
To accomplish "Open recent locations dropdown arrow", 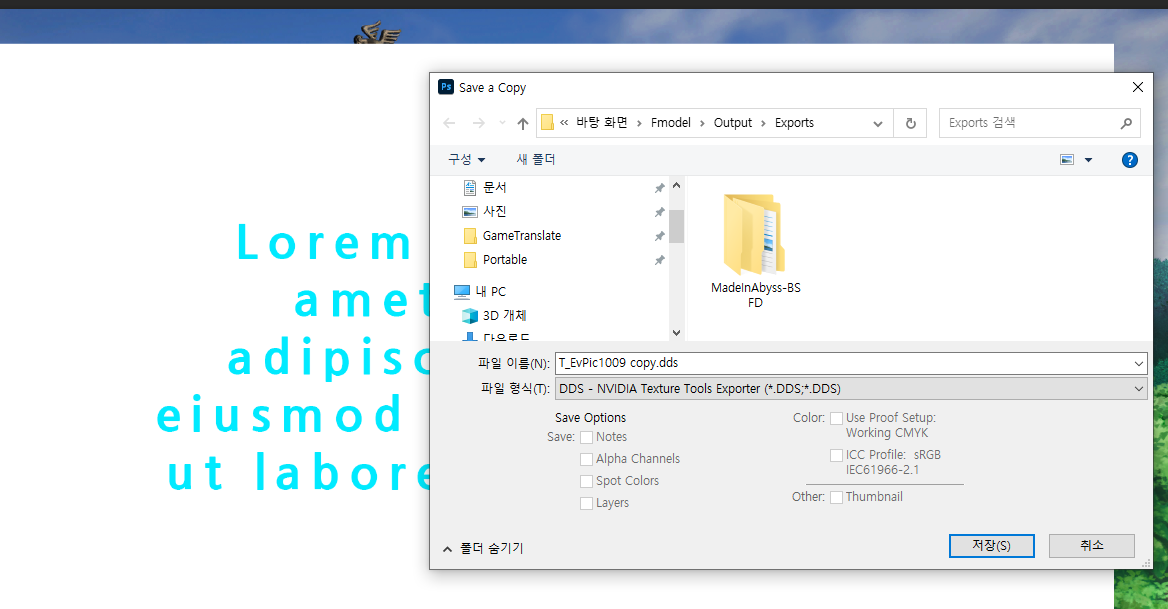I will pyautogui.click(x=502, y=124).
